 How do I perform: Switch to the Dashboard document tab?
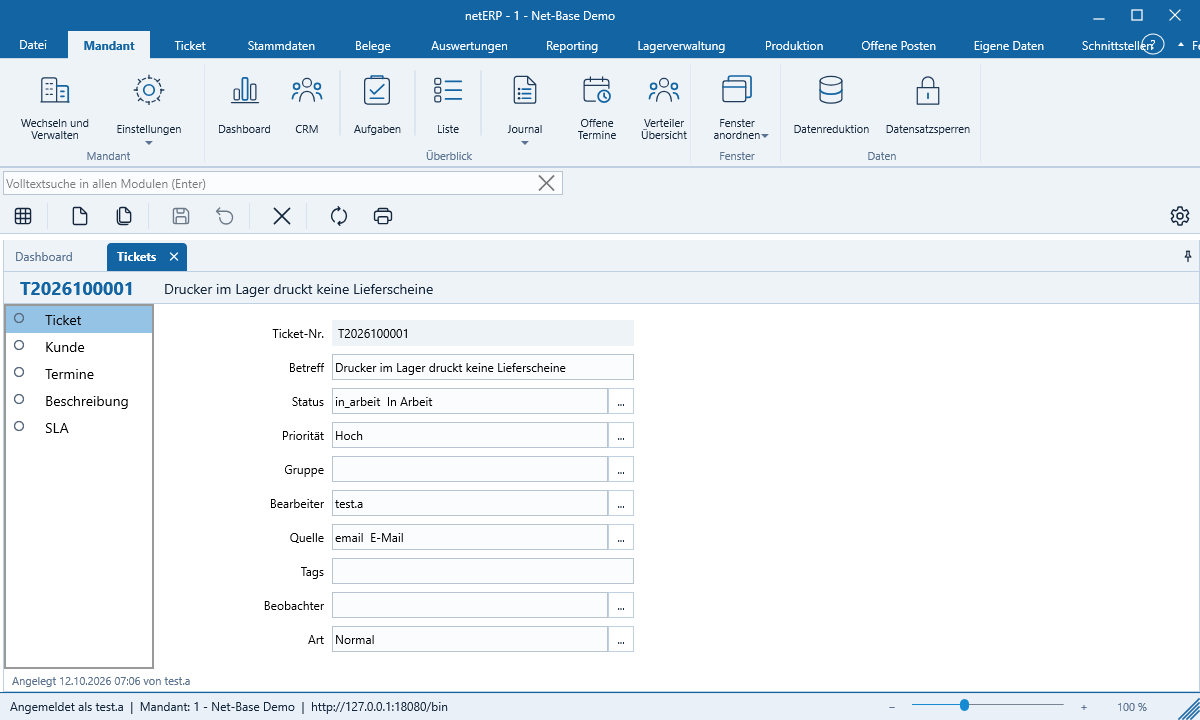click(44, 257)
